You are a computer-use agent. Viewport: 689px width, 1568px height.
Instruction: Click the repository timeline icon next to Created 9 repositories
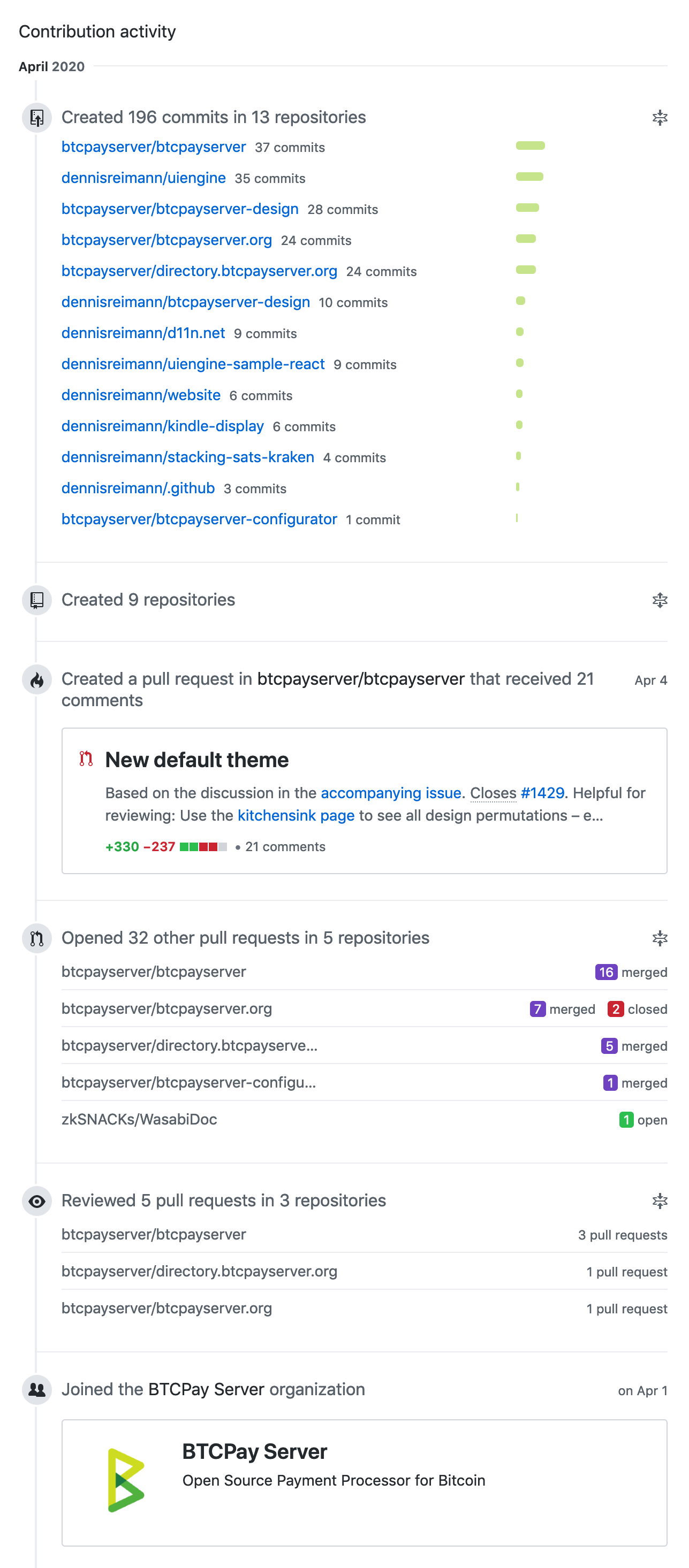click(36, 600)
